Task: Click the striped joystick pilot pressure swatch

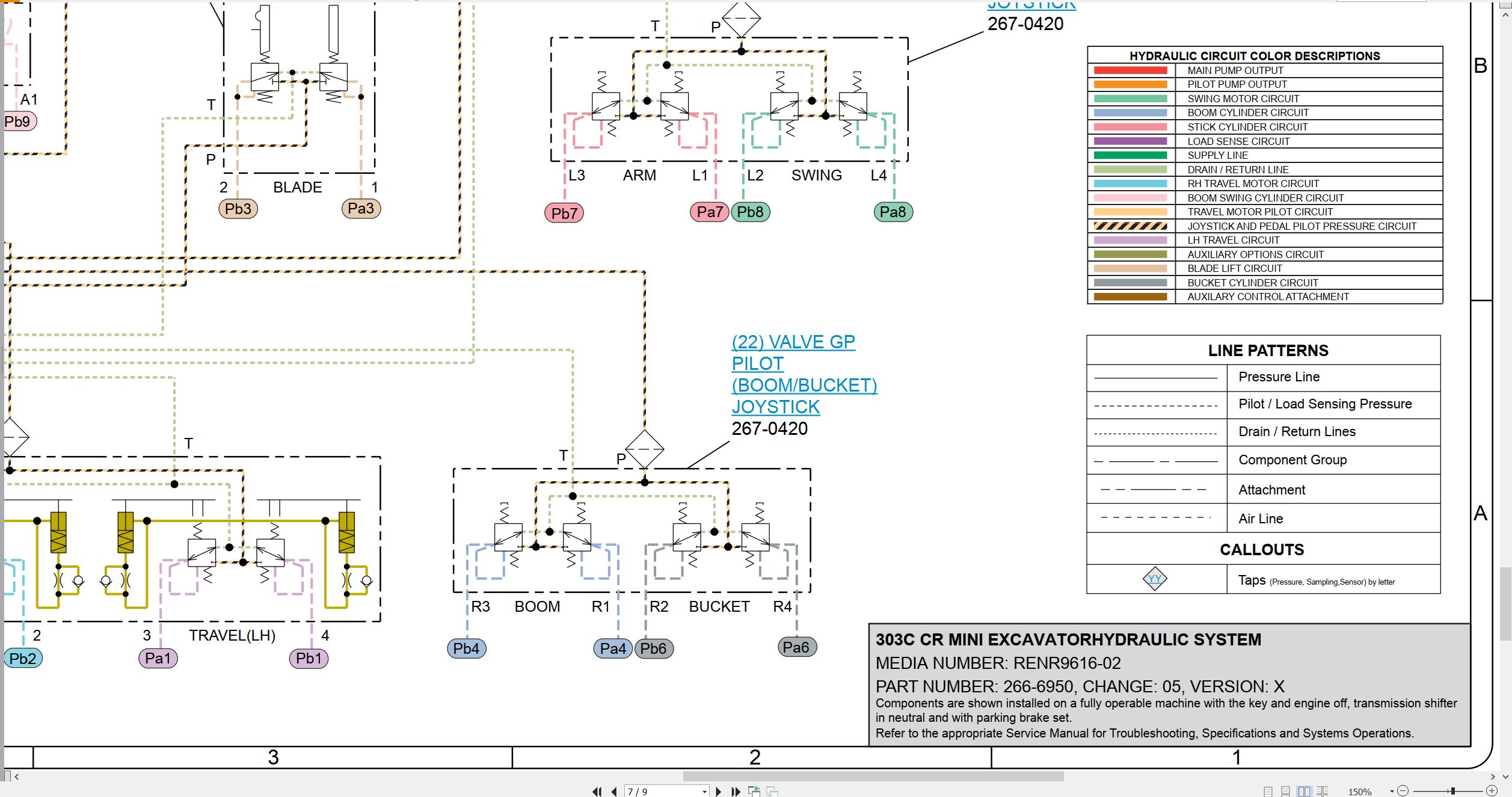Action: pos(1130,226)
